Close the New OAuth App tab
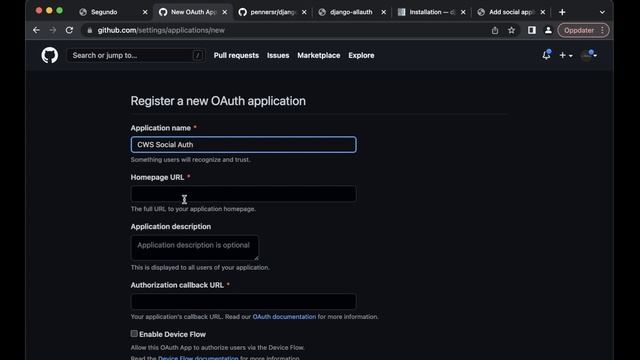The height and width of the screenshot is (360, 640). pos(224,12)
